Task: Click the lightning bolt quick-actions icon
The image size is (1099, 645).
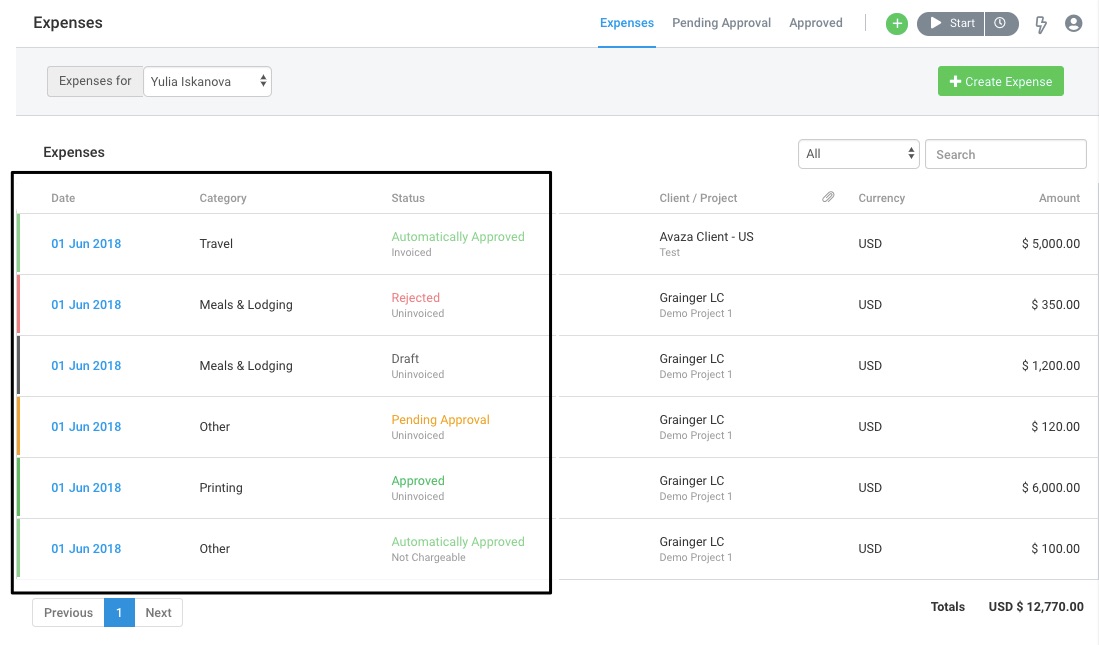Action: [x=1040, y=23]
